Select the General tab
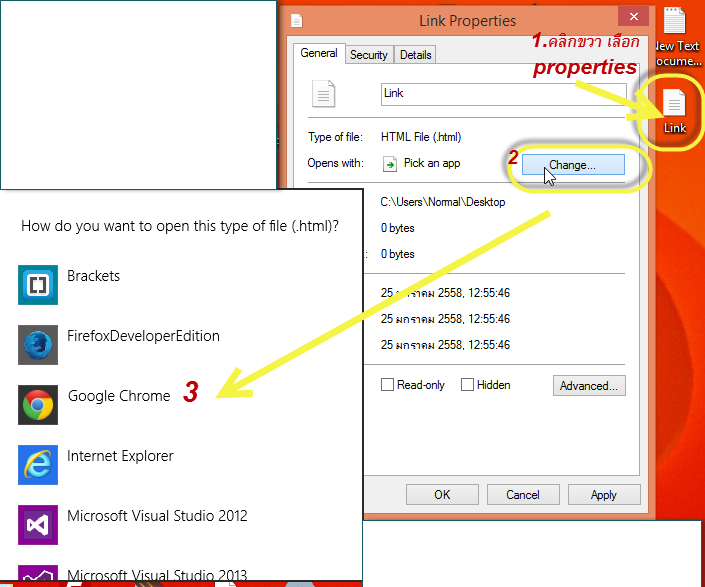The image size is (705, 587). [x=319, y=53]
